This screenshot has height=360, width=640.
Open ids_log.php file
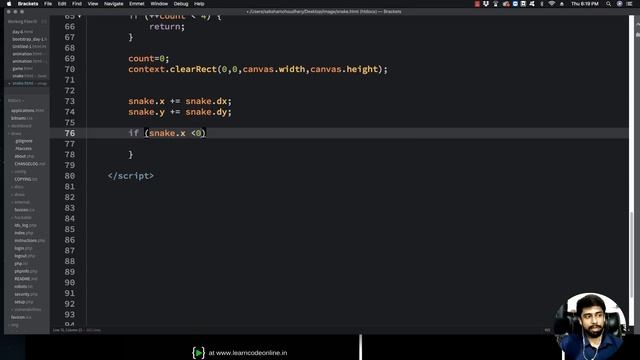coord(25,225)
